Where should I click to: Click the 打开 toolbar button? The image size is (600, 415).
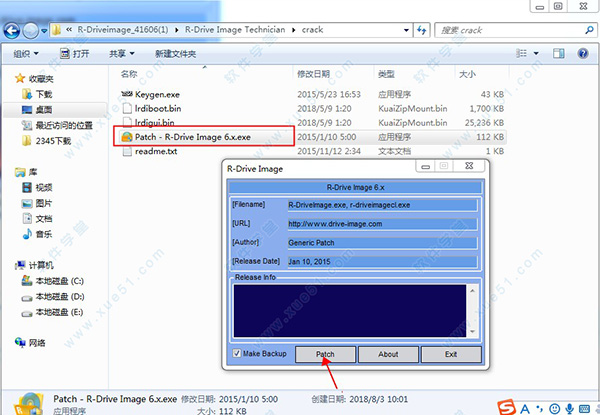(75, 54)
